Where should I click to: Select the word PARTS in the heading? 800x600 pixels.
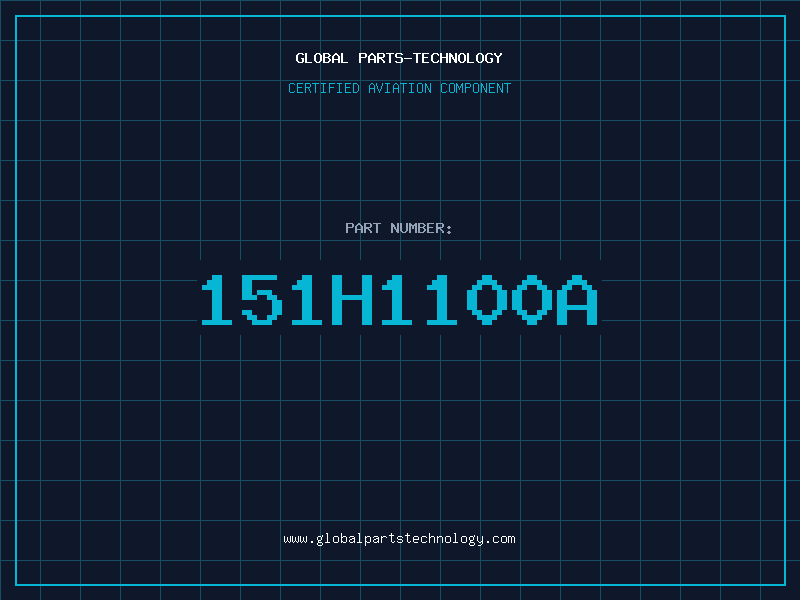(x=381, y=58)
